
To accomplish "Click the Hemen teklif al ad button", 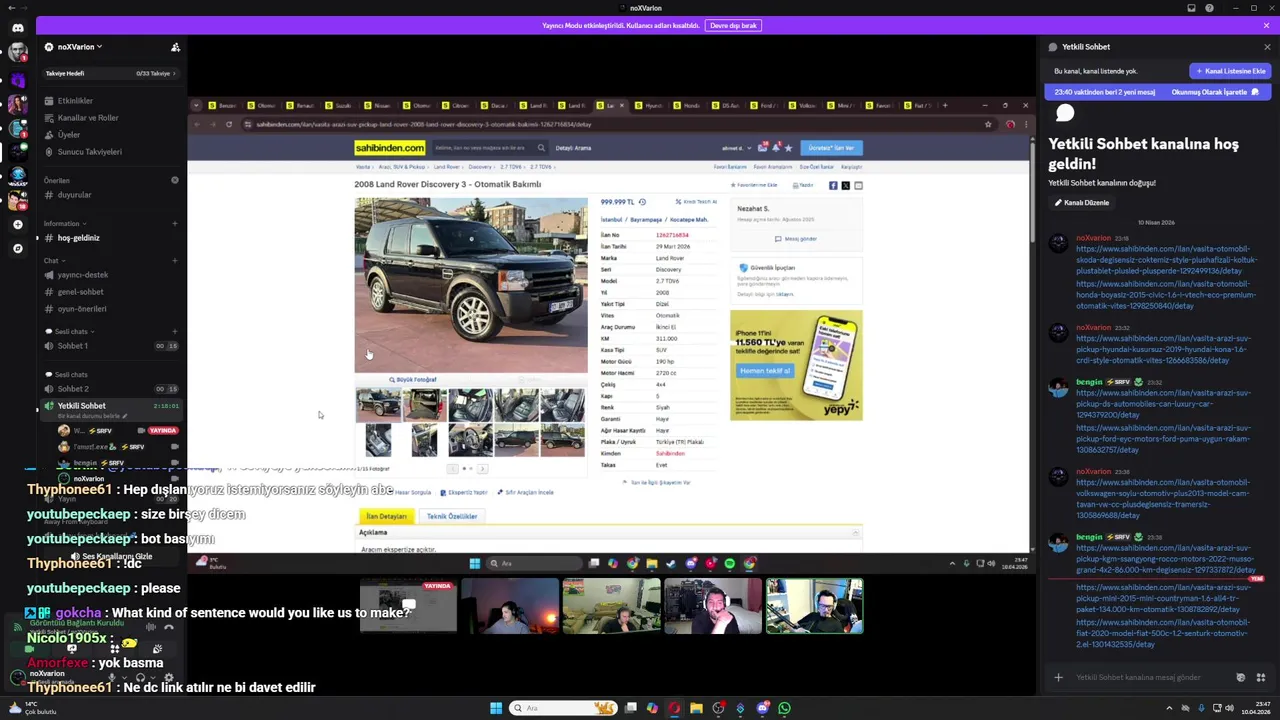I will tap(765, 371).
